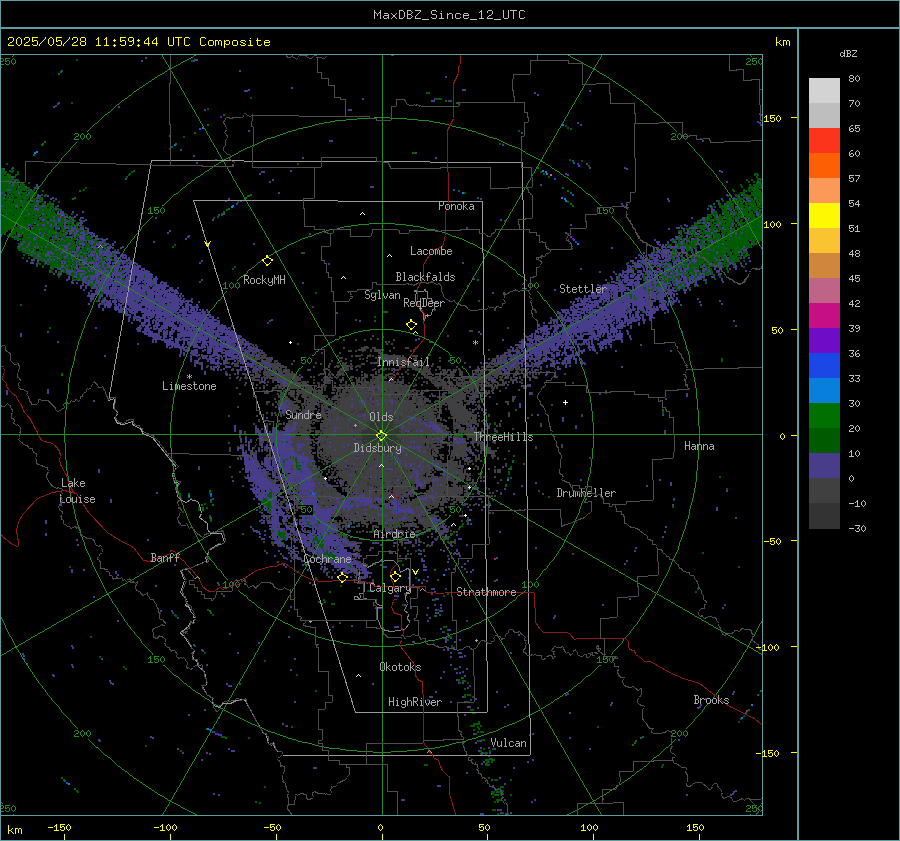Click the Cochrane label
900x841 pixels.
327,559
